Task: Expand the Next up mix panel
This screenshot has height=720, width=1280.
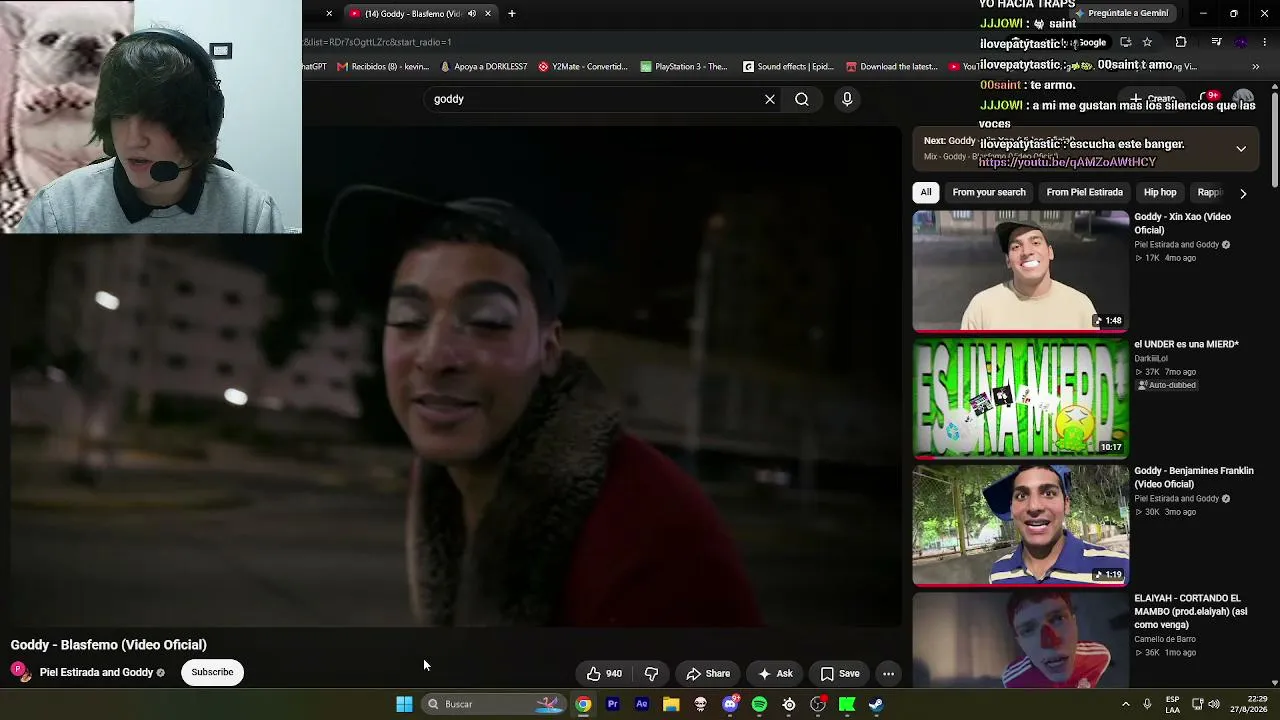Action: (1241, 149)
